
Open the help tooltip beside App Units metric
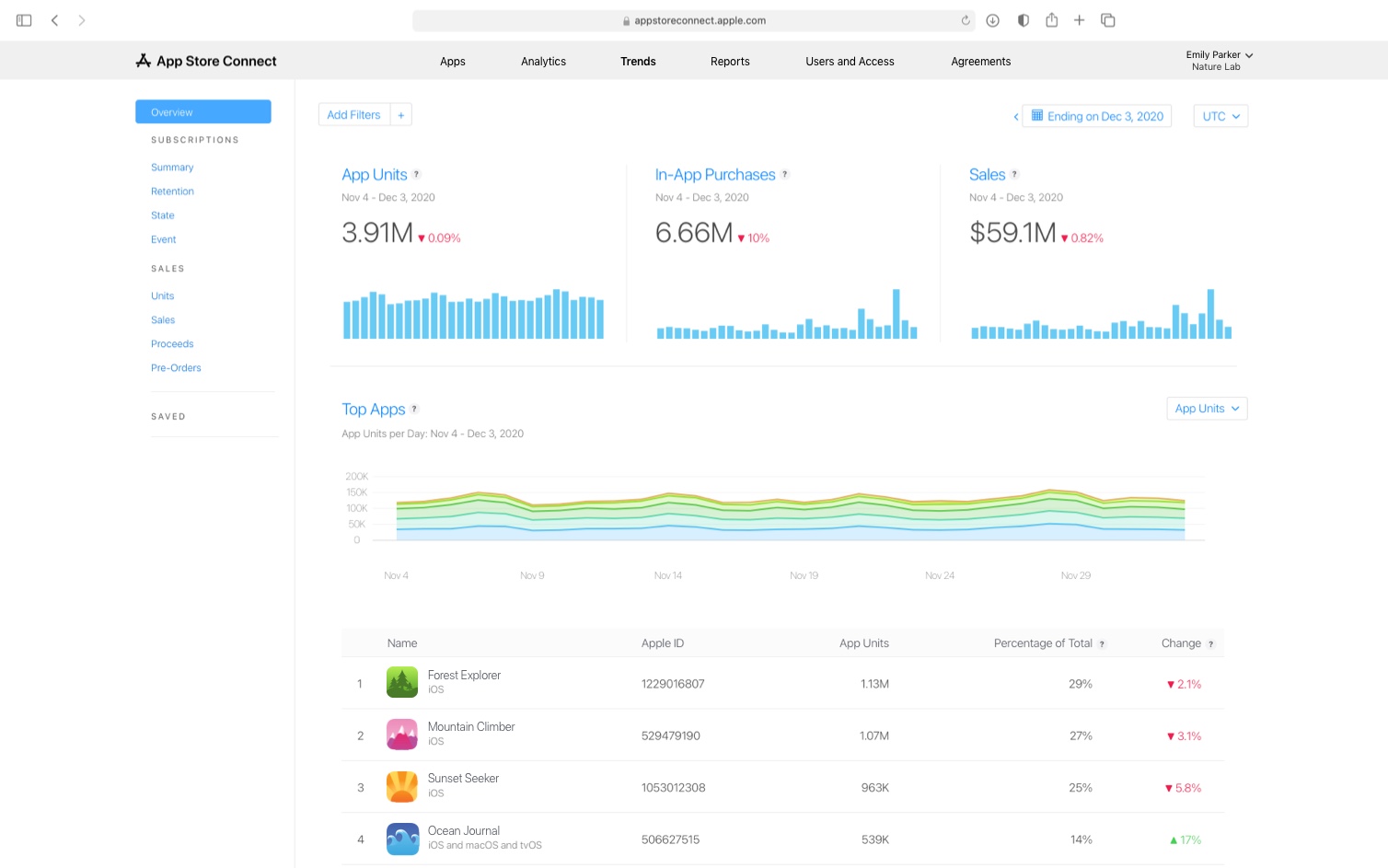point(417,173)
